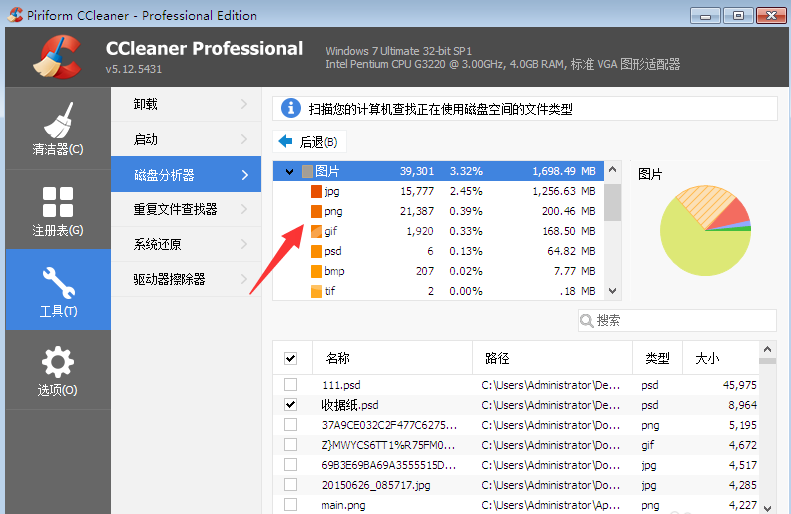Click the blue back arrow icon

click(286, 142)
